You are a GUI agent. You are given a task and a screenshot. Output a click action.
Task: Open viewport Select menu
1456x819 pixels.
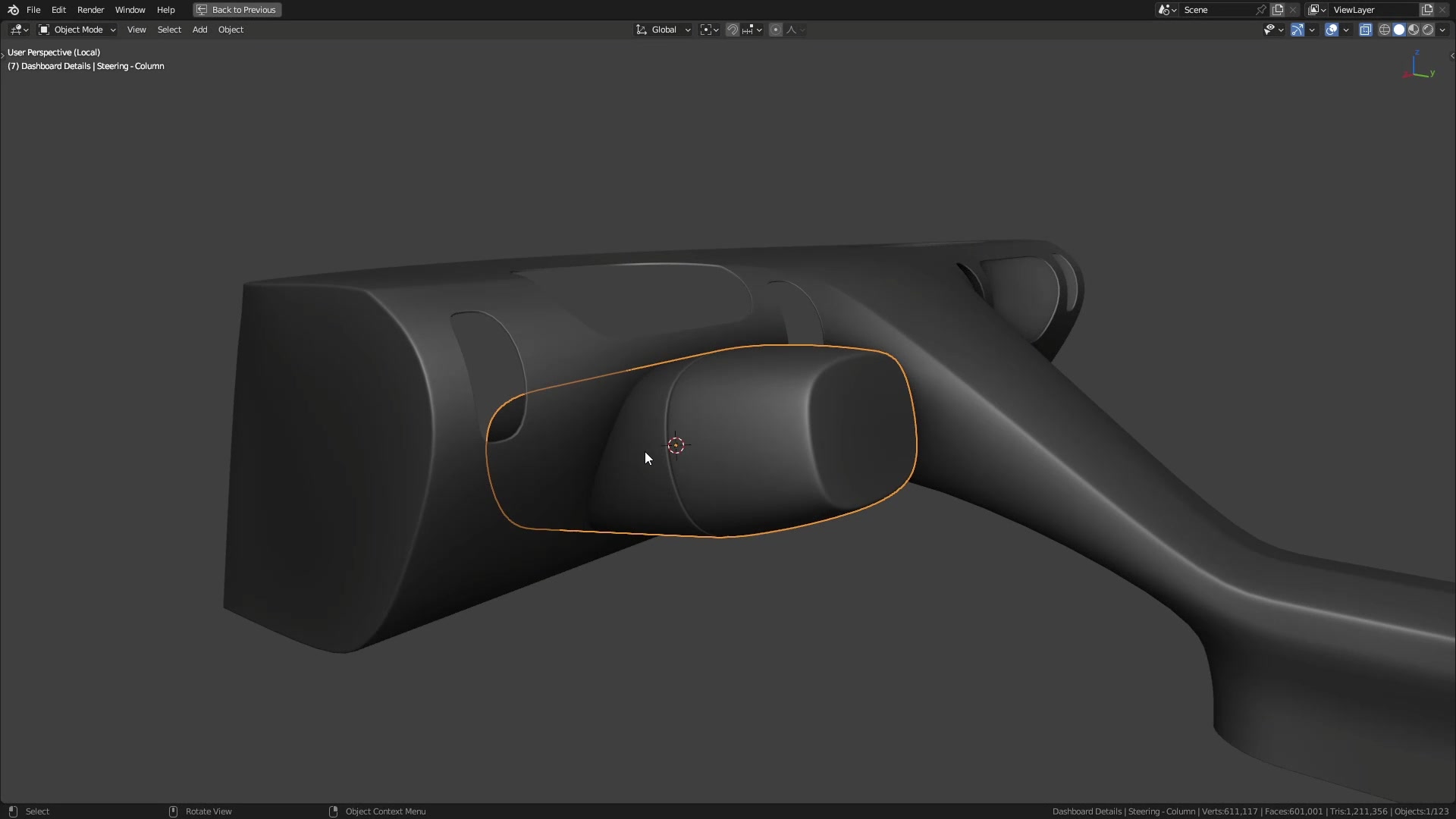[169, 30]
